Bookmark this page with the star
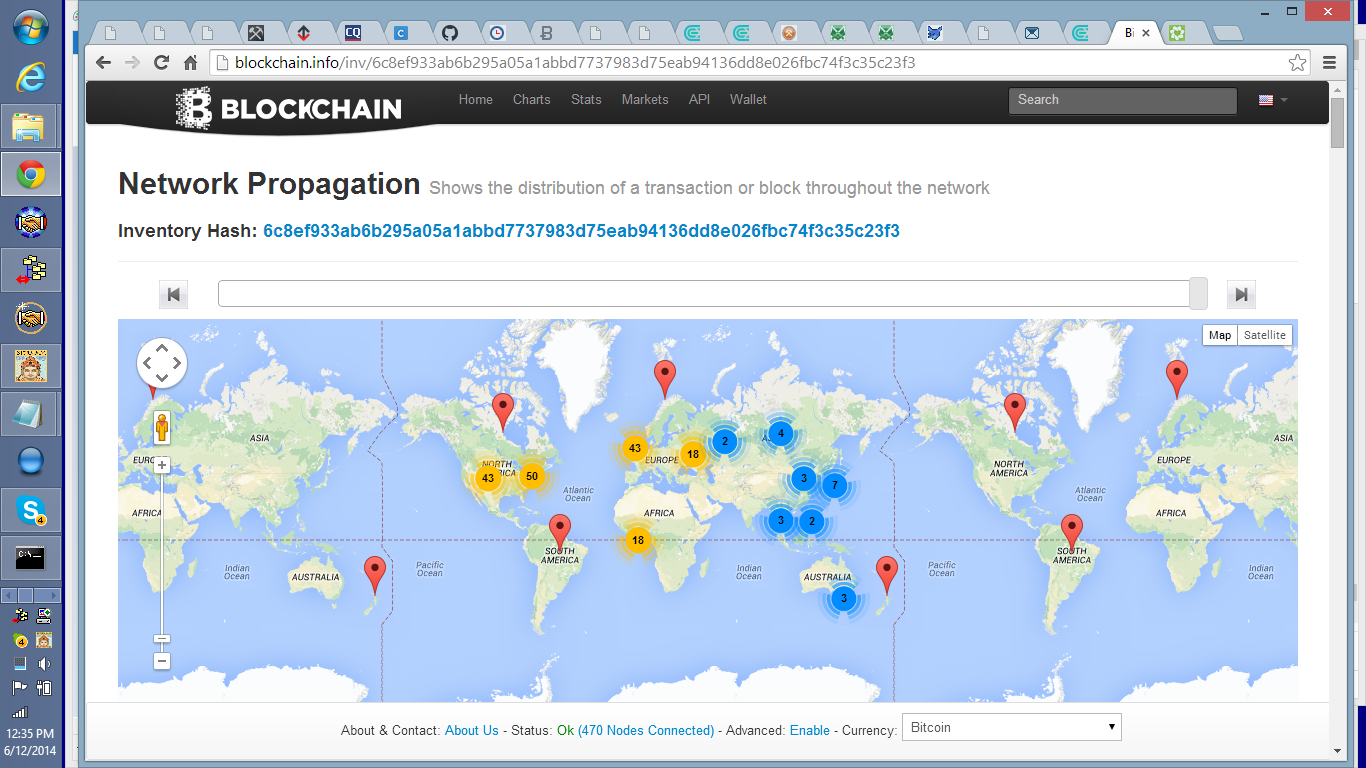Image resolution: width=1366 pixels, height=768 pixels. click(1297, 62)
